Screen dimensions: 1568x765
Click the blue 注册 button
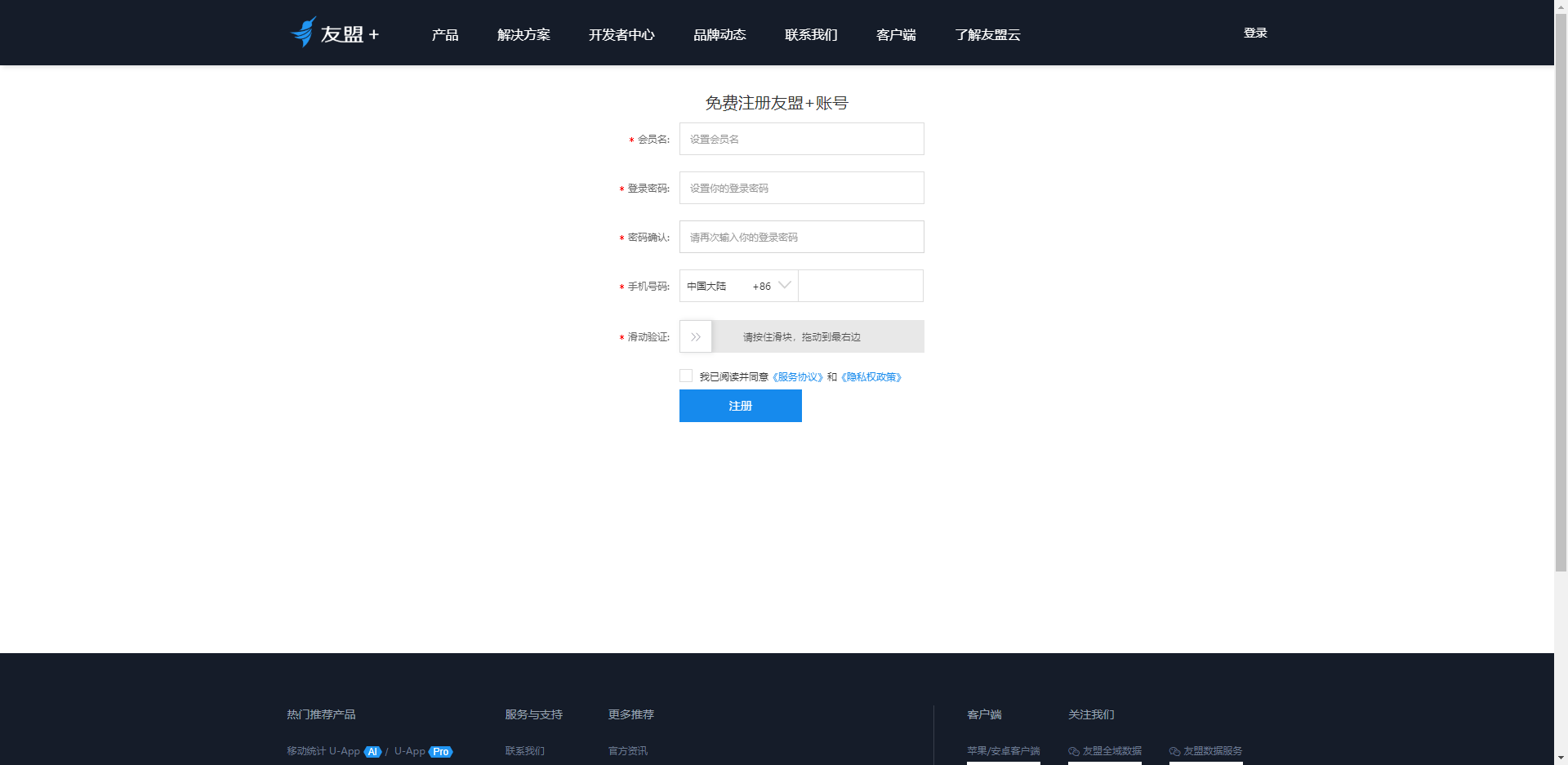(740, 406)
